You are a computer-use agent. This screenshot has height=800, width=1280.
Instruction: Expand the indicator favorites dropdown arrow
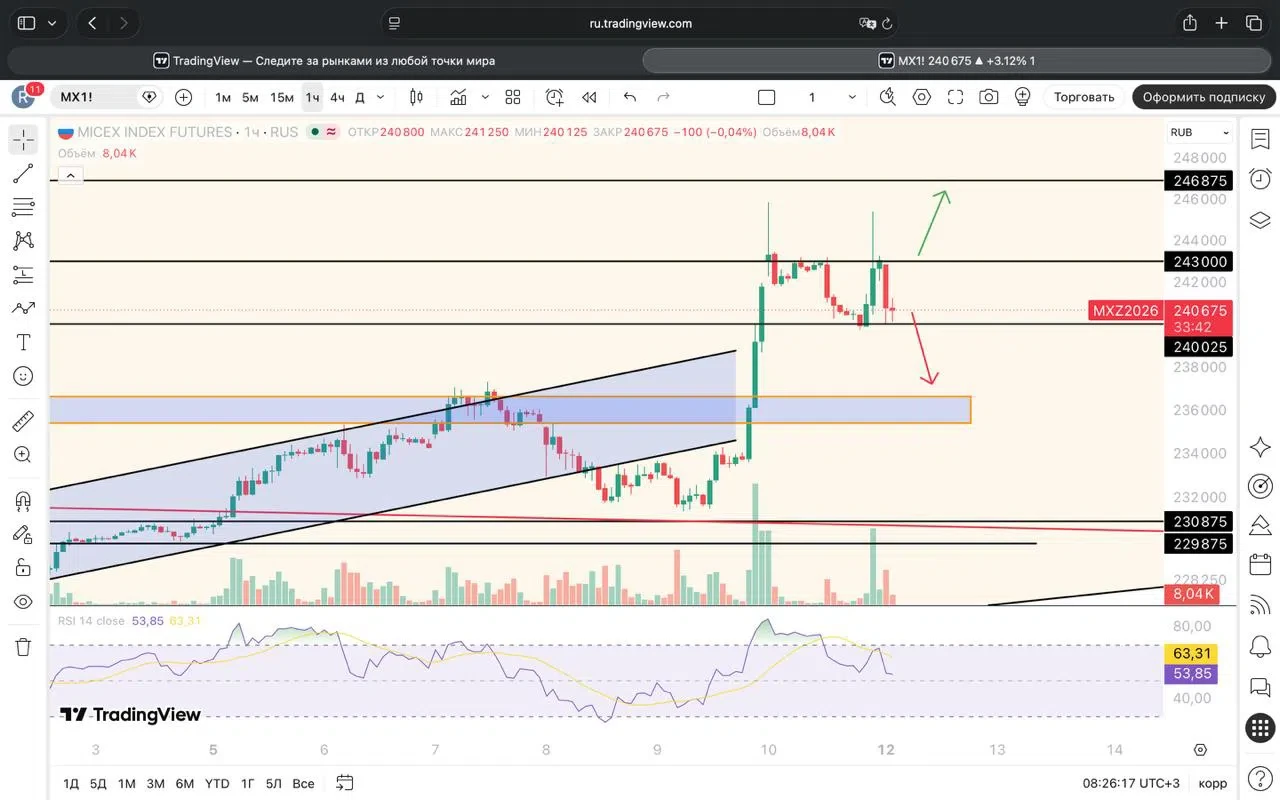[485, 97]
